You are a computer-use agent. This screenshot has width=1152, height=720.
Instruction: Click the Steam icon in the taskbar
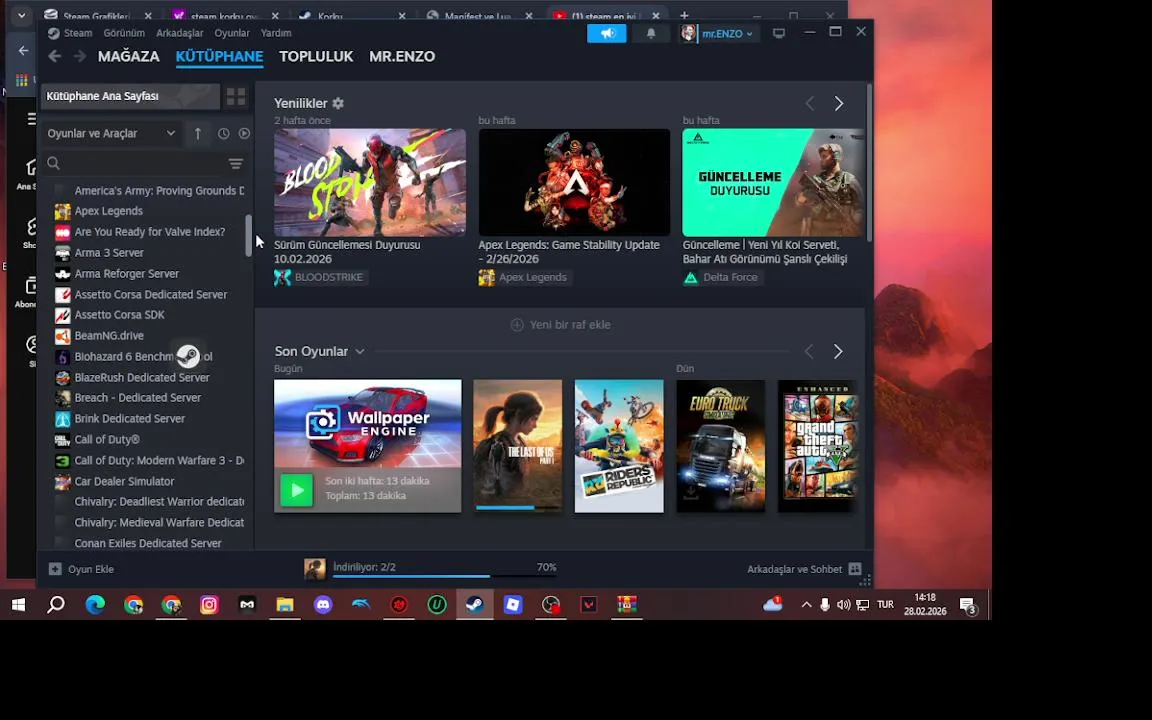[475, 605]
